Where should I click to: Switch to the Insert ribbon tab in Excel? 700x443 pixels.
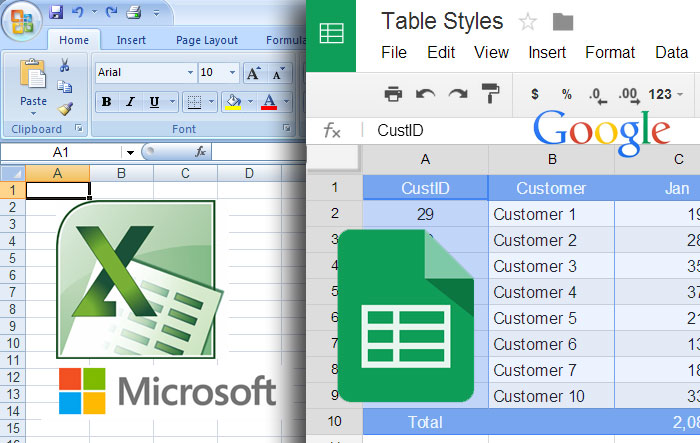coord(131,40)
